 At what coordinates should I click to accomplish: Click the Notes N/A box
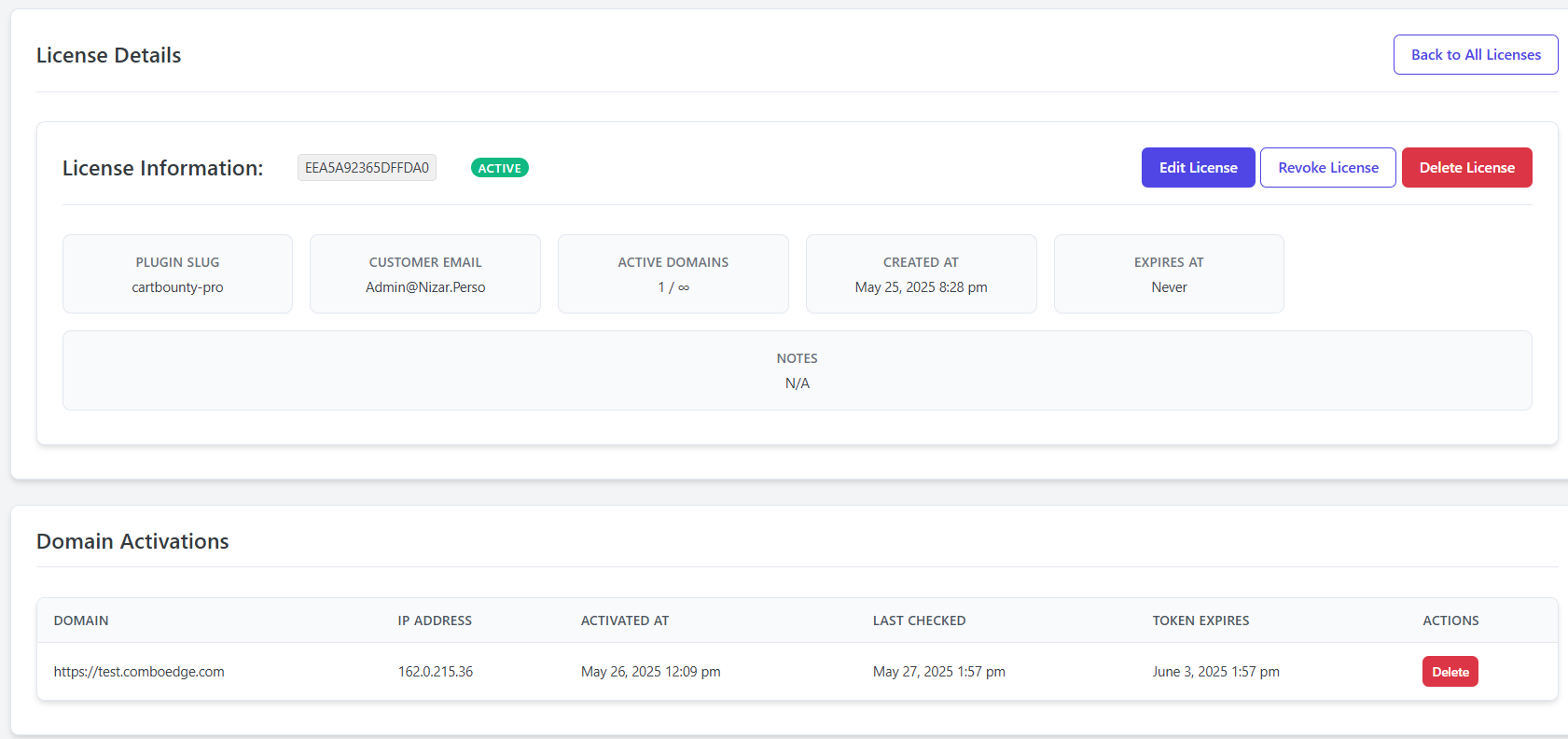click(797, 371)
